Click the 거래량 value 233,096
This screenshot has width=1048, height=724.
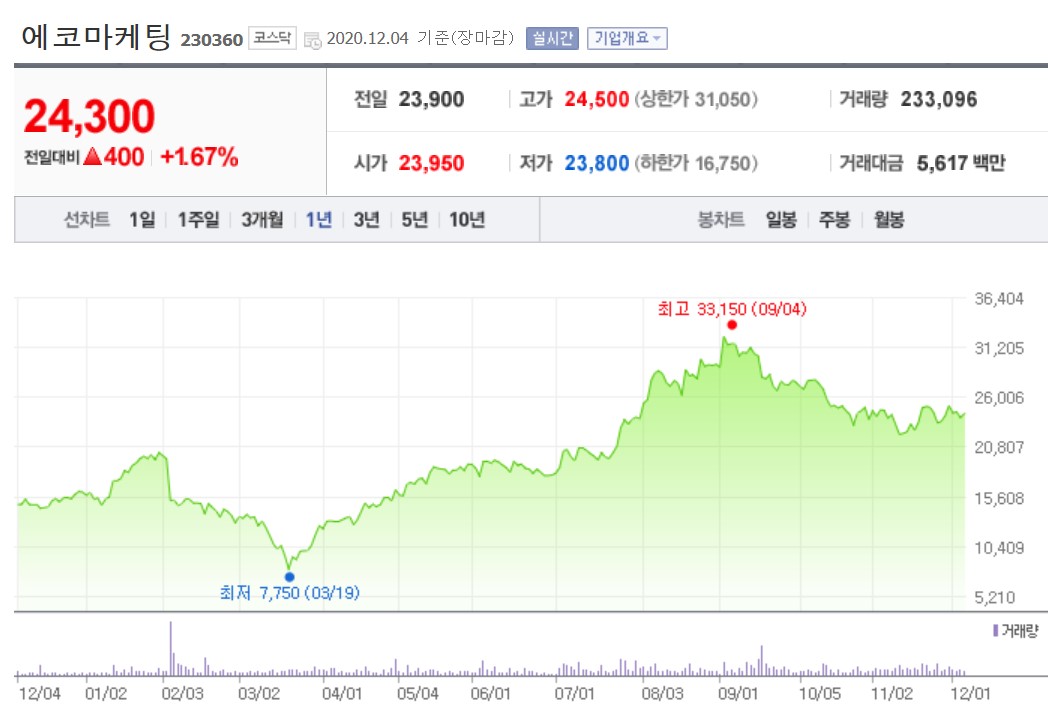coord(938,100)
